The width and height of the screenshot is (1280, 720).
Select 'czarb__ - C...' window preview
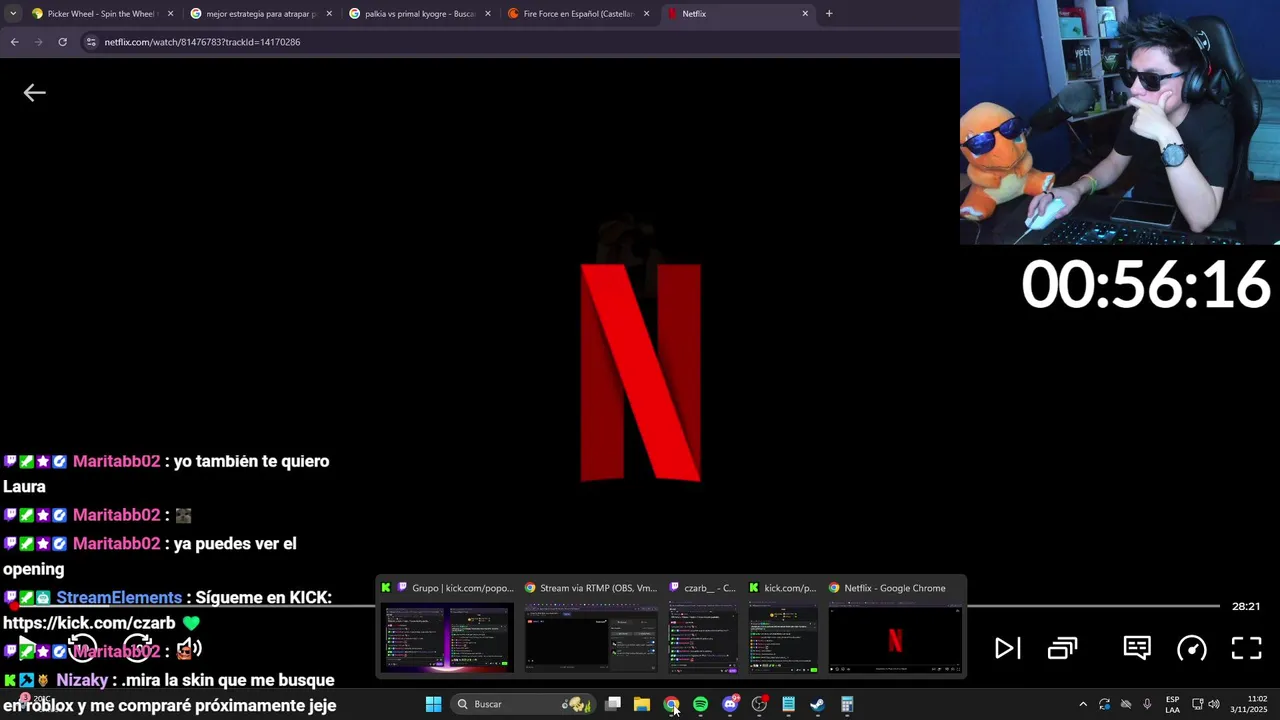703,626
